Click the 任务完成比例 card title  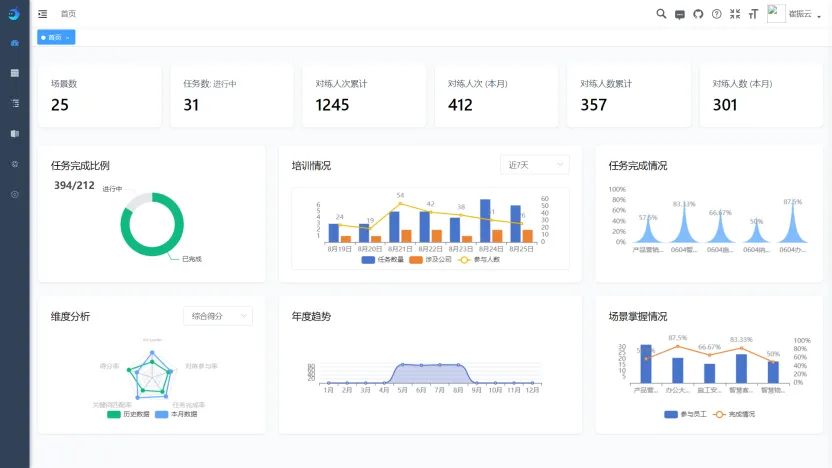80,166
